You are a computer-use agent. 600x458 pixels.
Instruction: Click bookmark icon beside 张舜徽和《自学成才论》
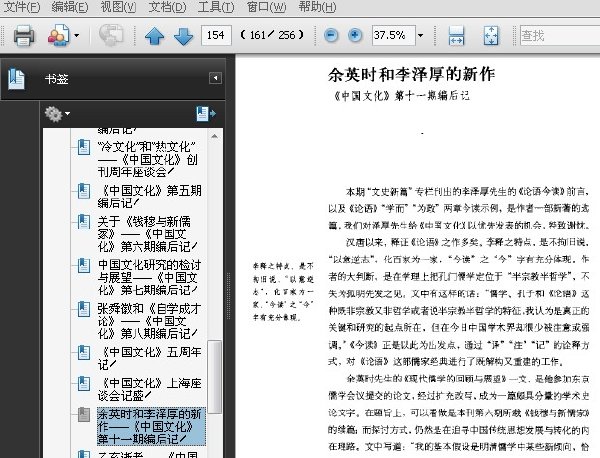(x=84, y=309)
